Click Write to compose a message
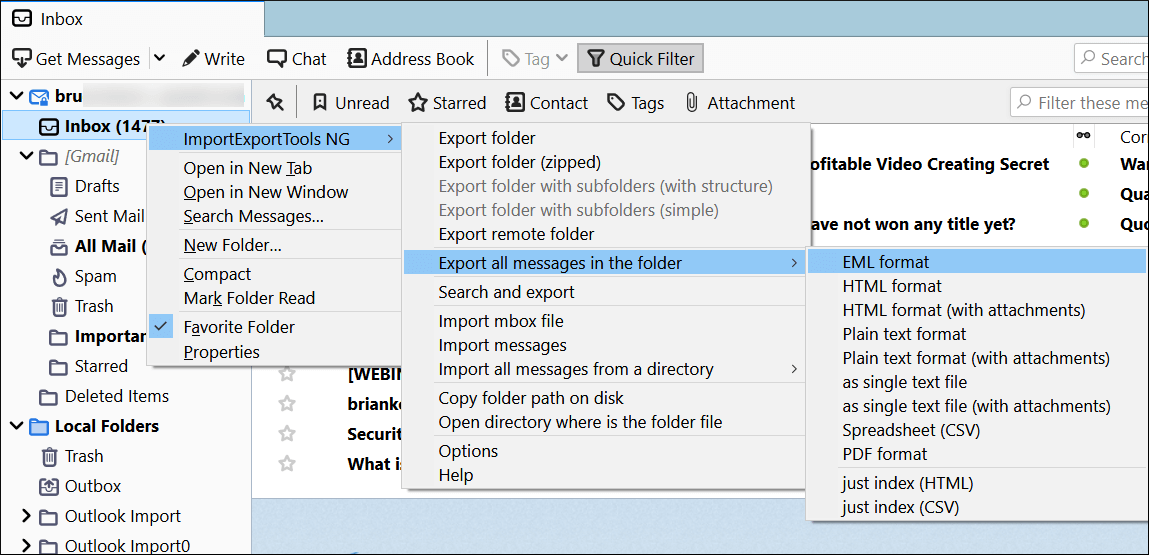The image size is (1149, 555). point(213,59)
